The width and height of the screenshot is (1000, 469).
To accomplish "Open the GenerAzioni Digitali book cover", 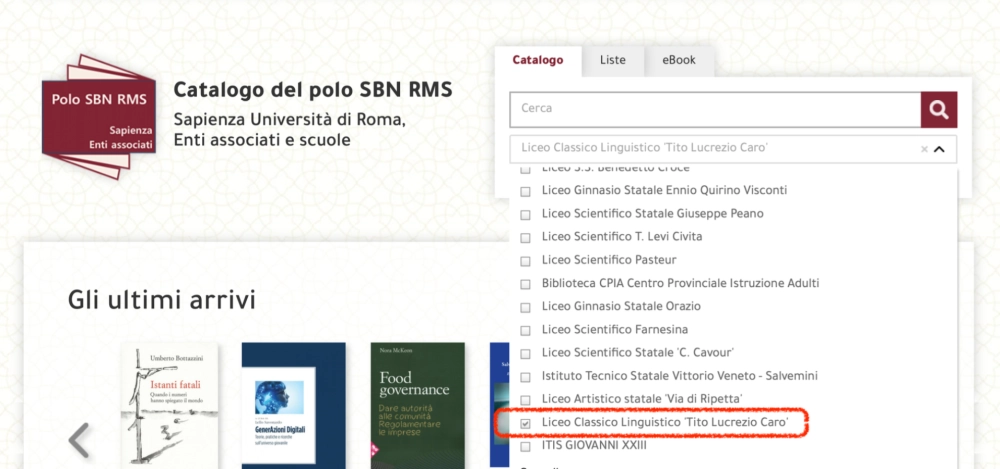I will point(293,405).
